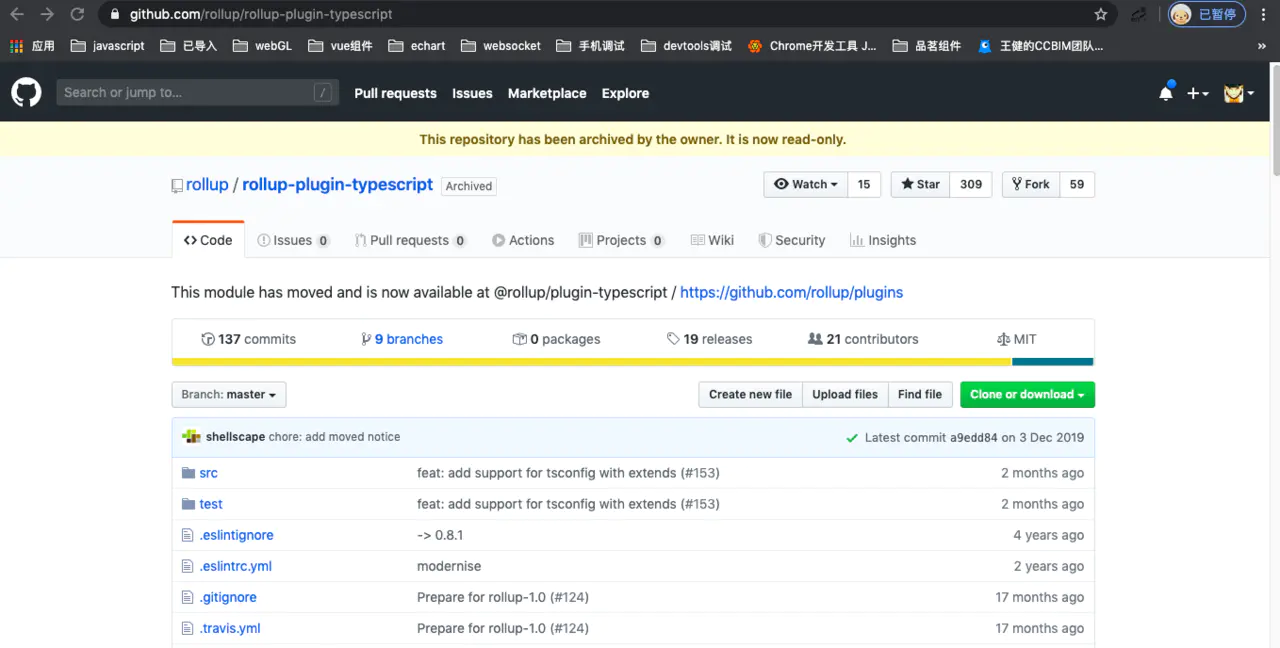Image resolution: width=1280 pixels, height=648 pixels.
Task: Open the https://github.com/rollup/plugins link
Action: coord(791,292)
